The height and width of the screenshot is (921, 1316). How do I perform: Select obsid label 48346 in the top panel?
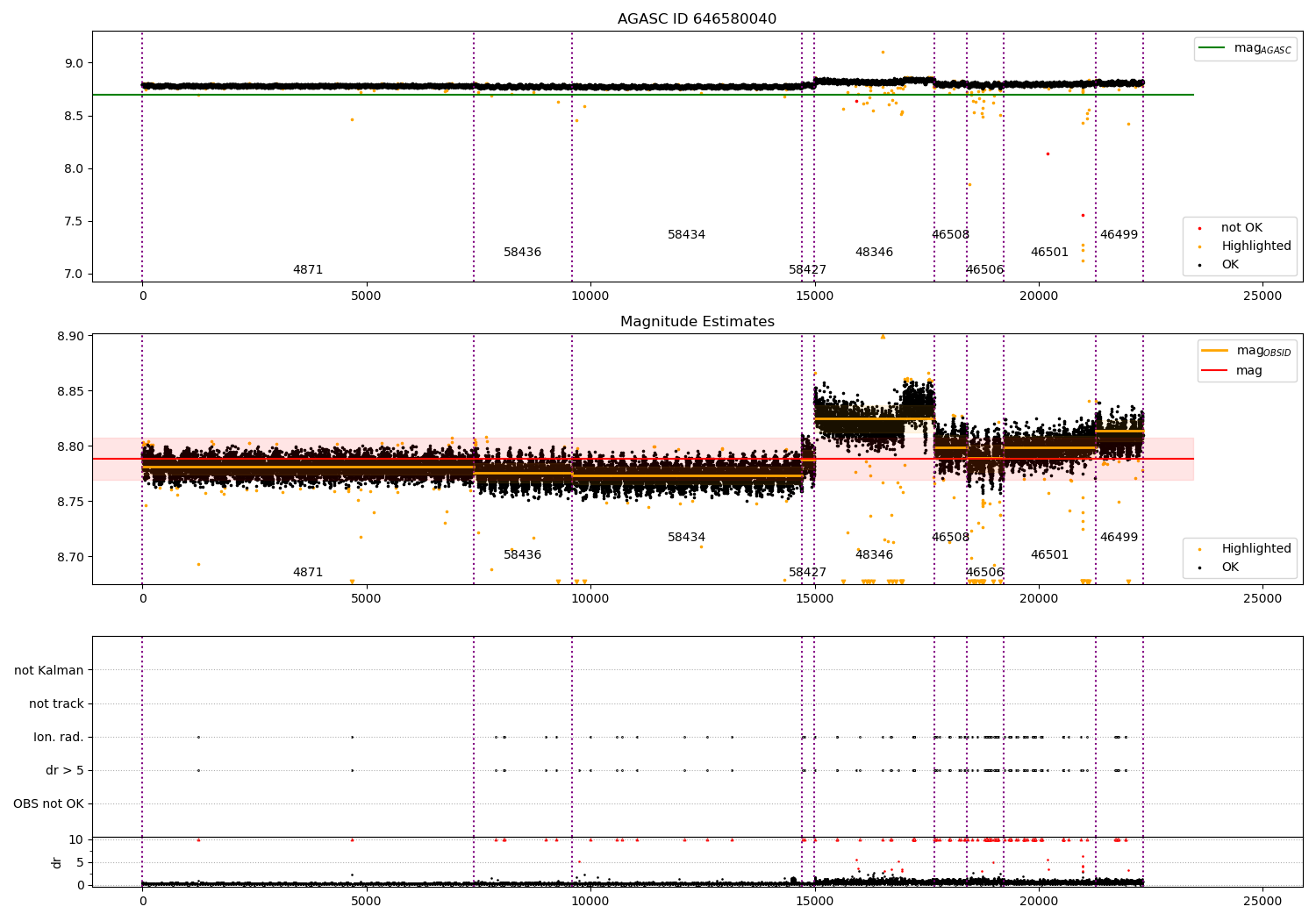(x=874, y=253)
